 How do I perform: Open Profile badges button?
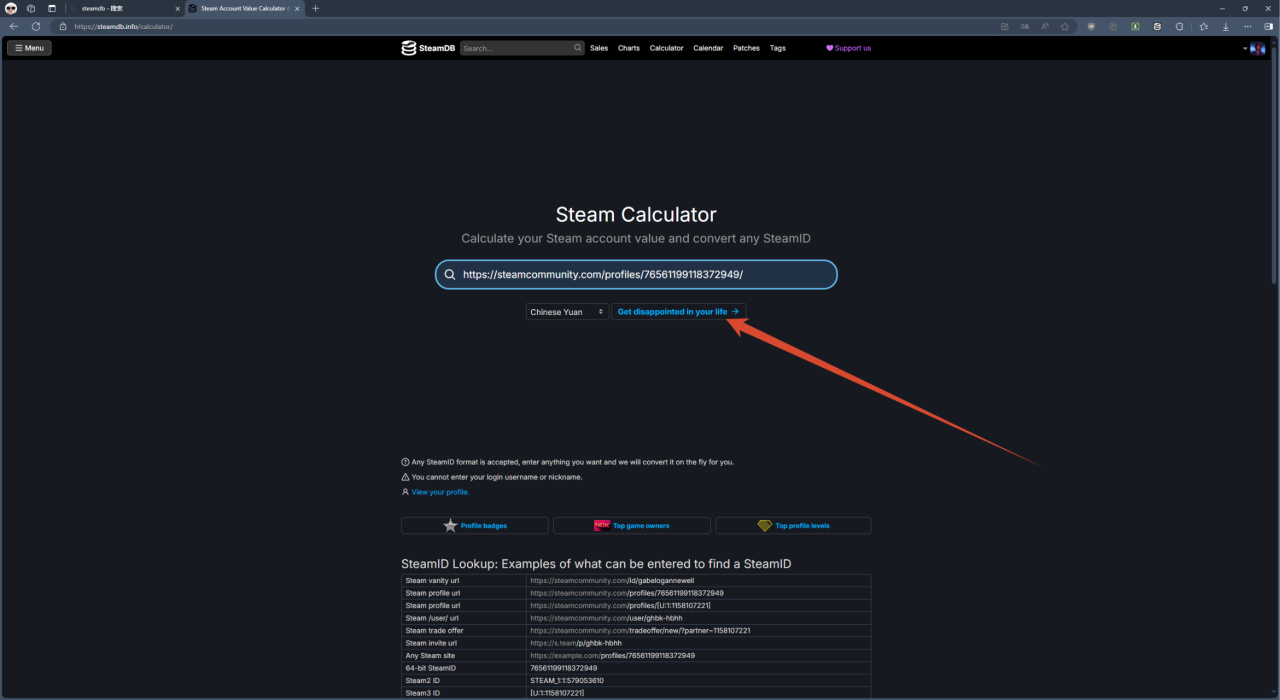[x=475, y=525]
